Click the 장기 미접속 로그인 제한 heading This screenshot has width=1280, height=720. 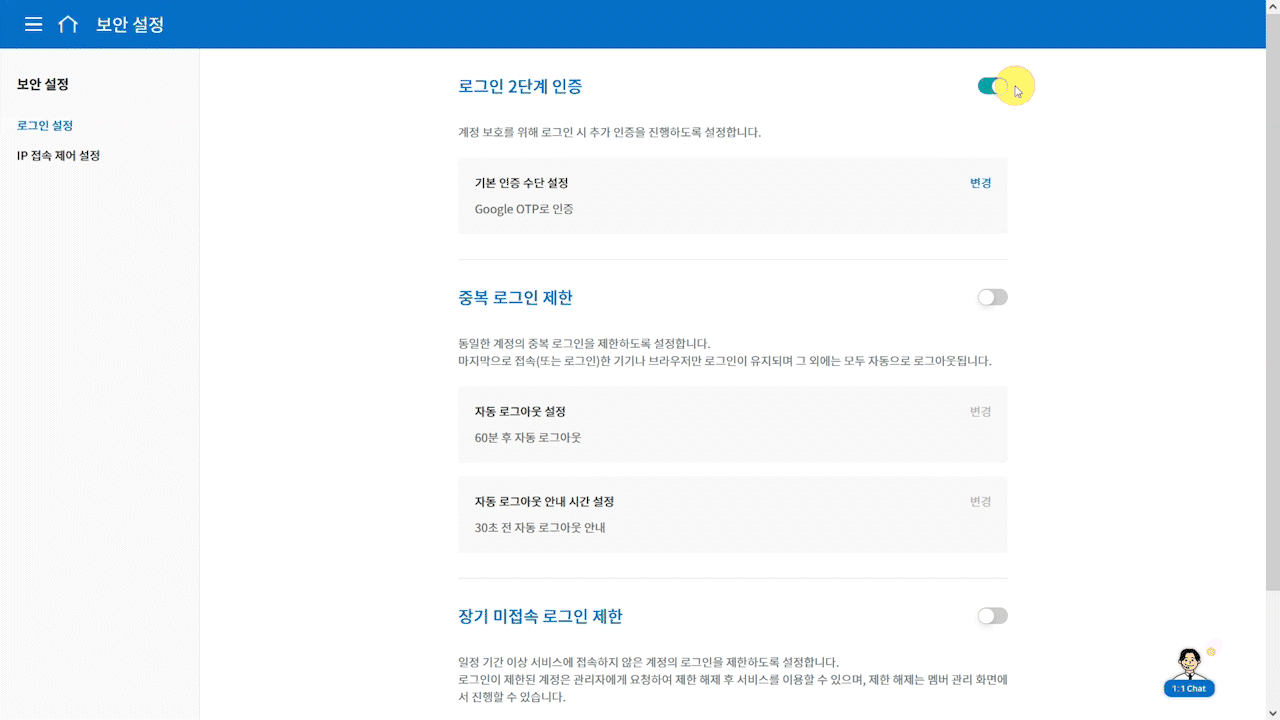pos(540,616)
